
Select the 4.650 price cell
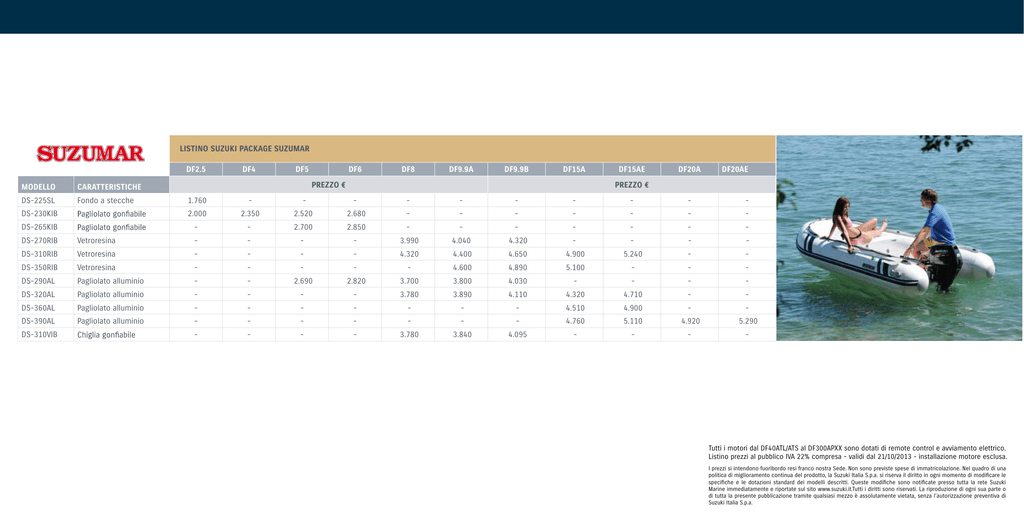coord(516,254)
